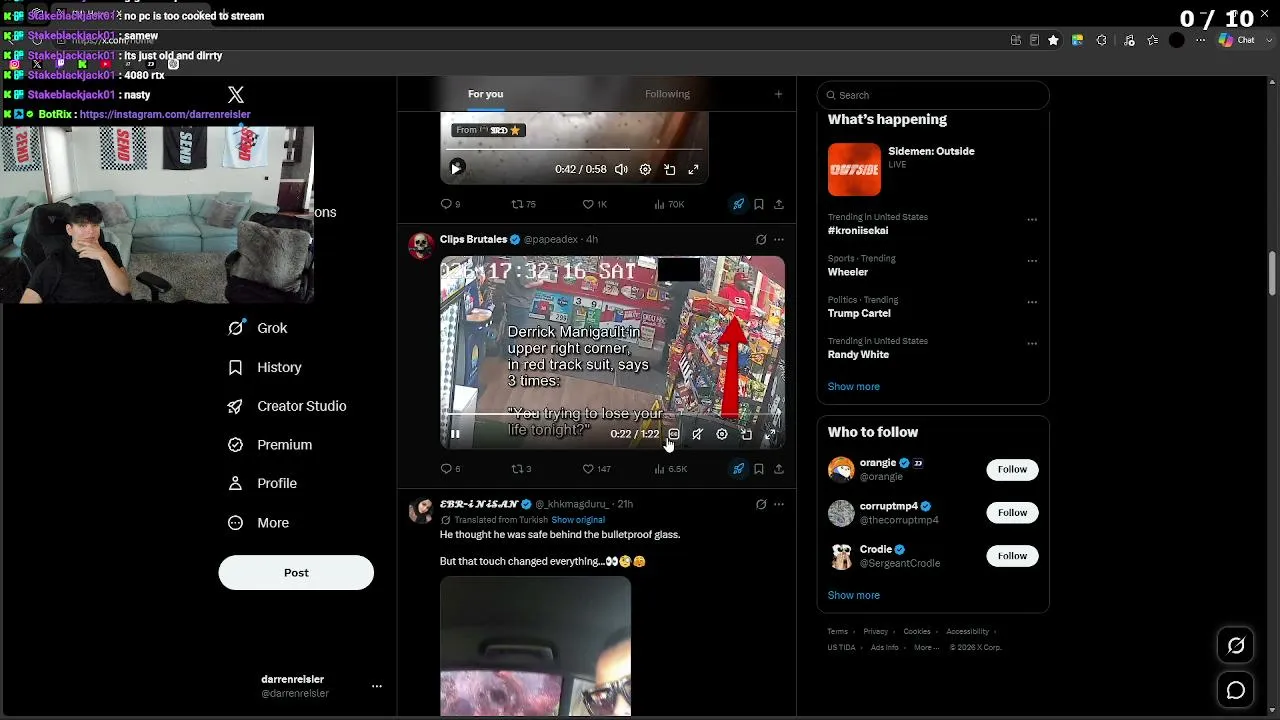Open the Premium page
This screenshot has height=720, width=1280.
point(270,445)
